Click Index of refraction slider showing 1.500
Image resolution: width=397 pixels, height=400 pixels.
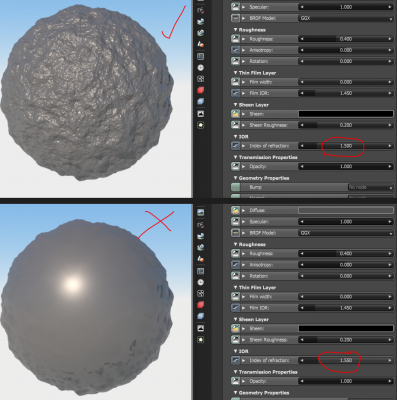346,146
